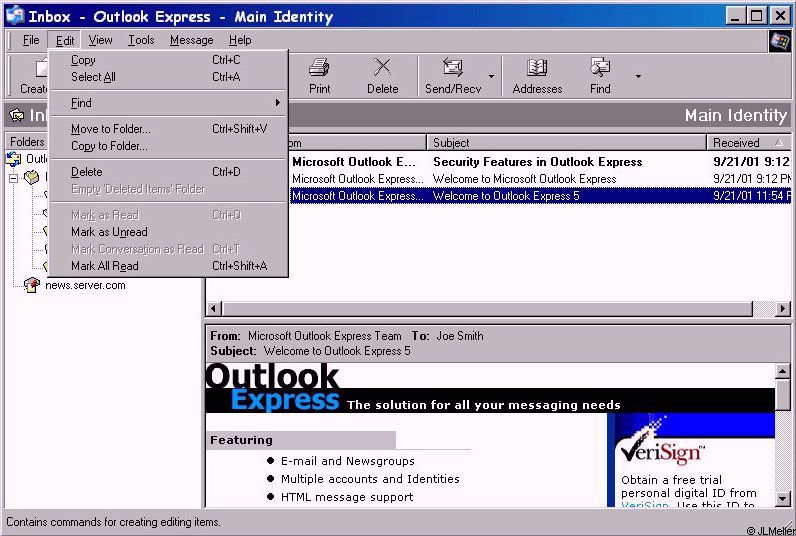This screenshot has width=796, height=536.
Task: Choose Mark as Unread menu entry
Action: [x=169, y=232]
